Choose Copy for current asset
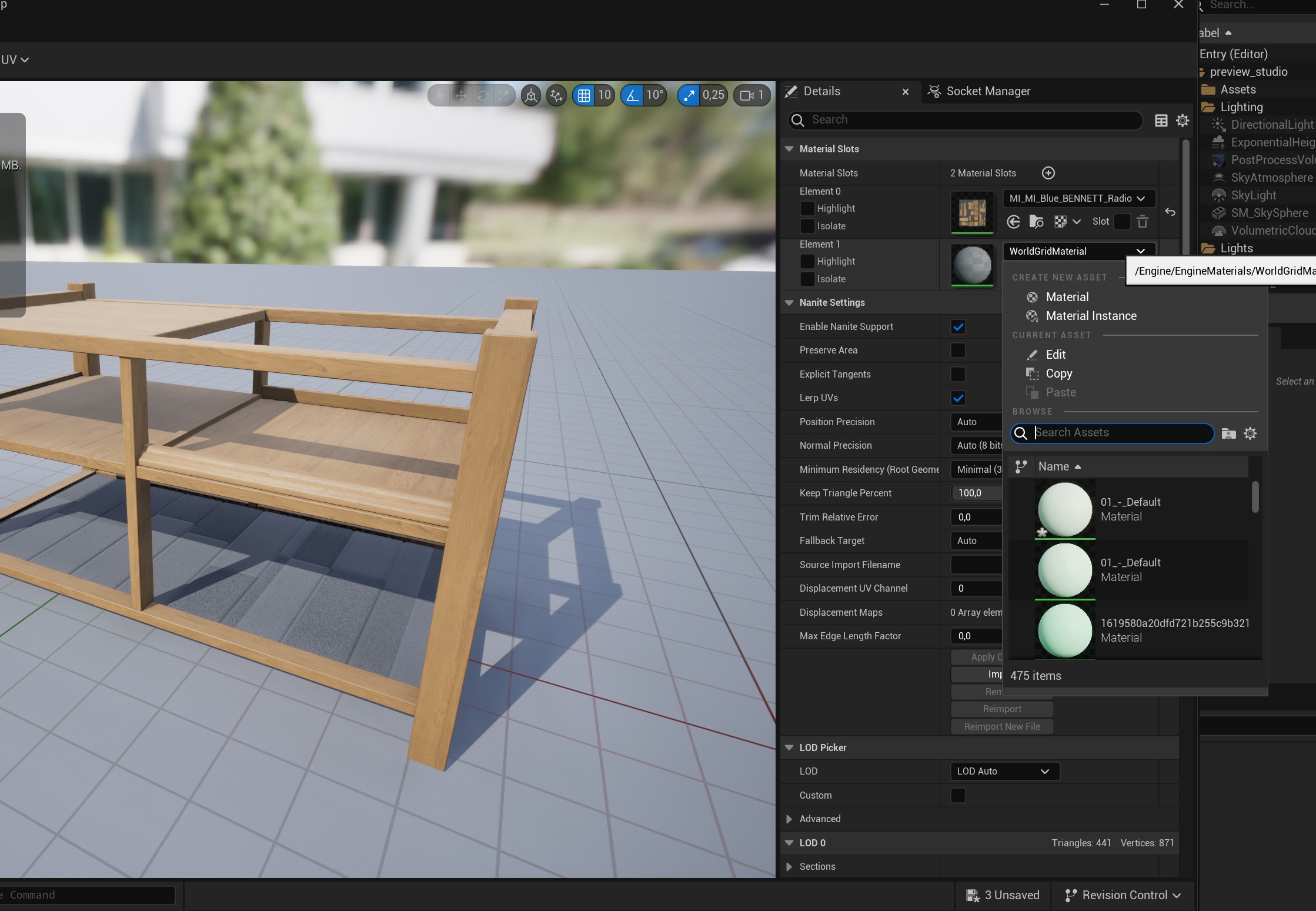 [x=1058, y=373]
